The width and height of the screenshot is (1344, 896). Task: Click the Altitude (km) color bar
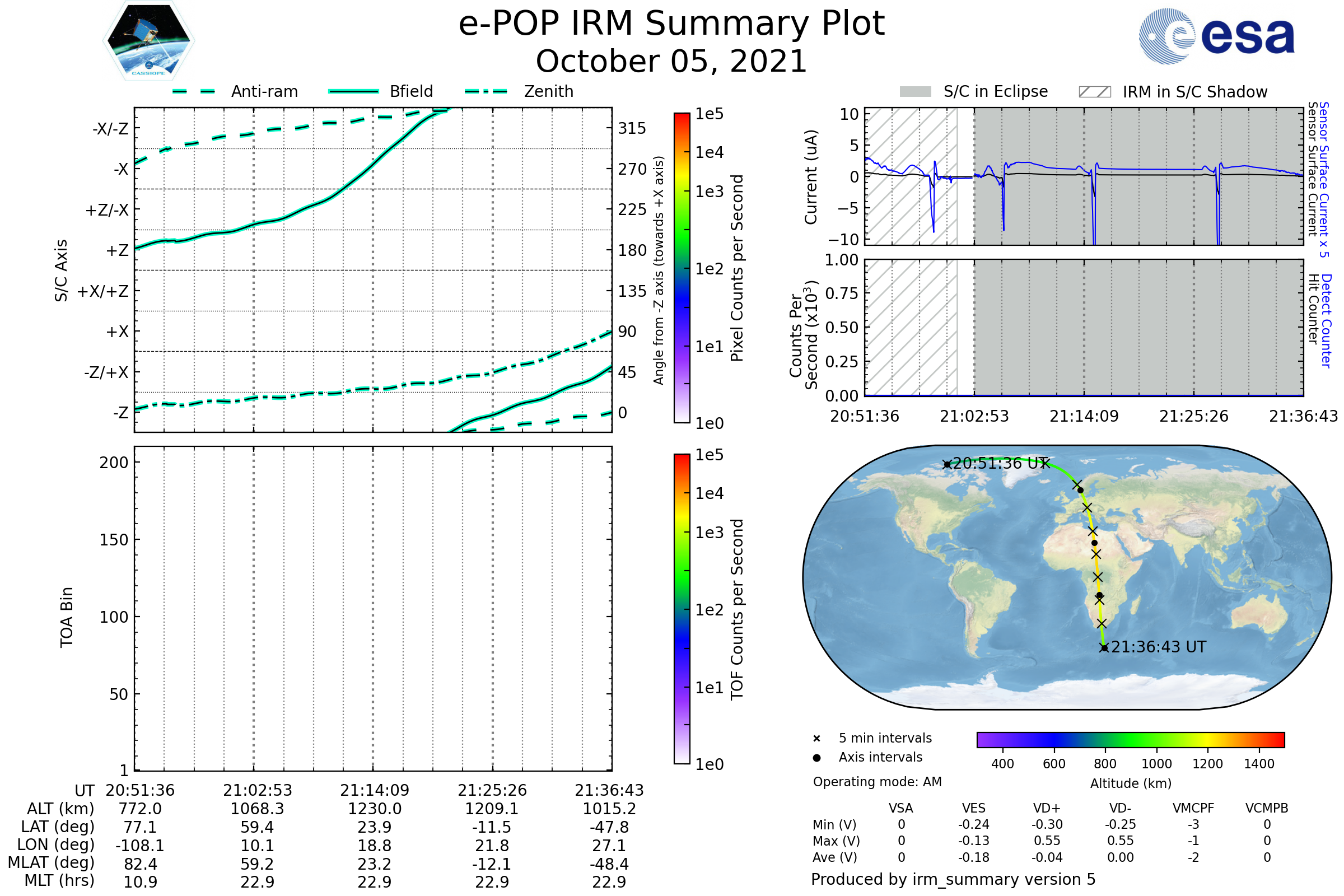1130,739
